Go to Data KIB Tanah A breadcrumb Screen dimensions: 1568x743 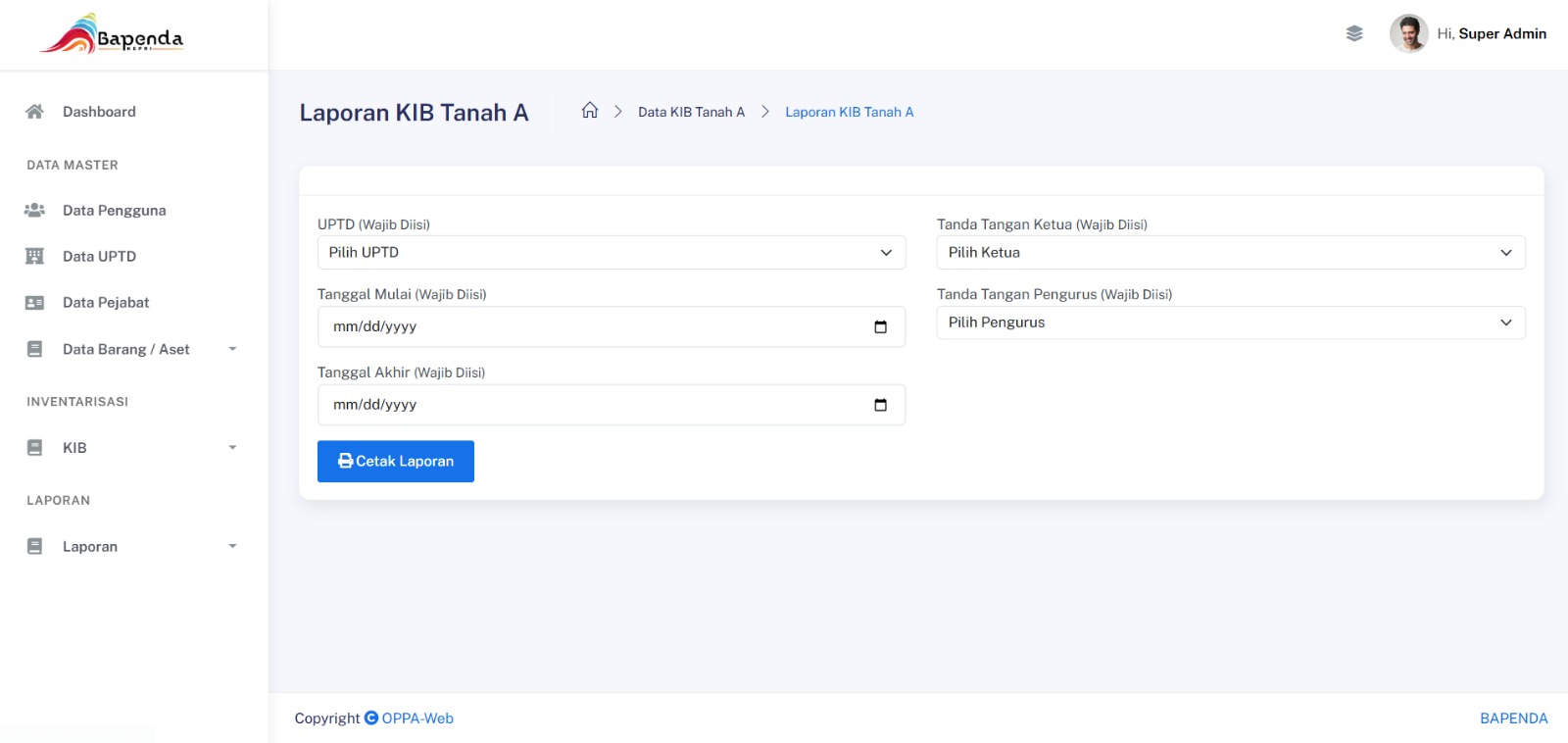(x=691, y=112)
